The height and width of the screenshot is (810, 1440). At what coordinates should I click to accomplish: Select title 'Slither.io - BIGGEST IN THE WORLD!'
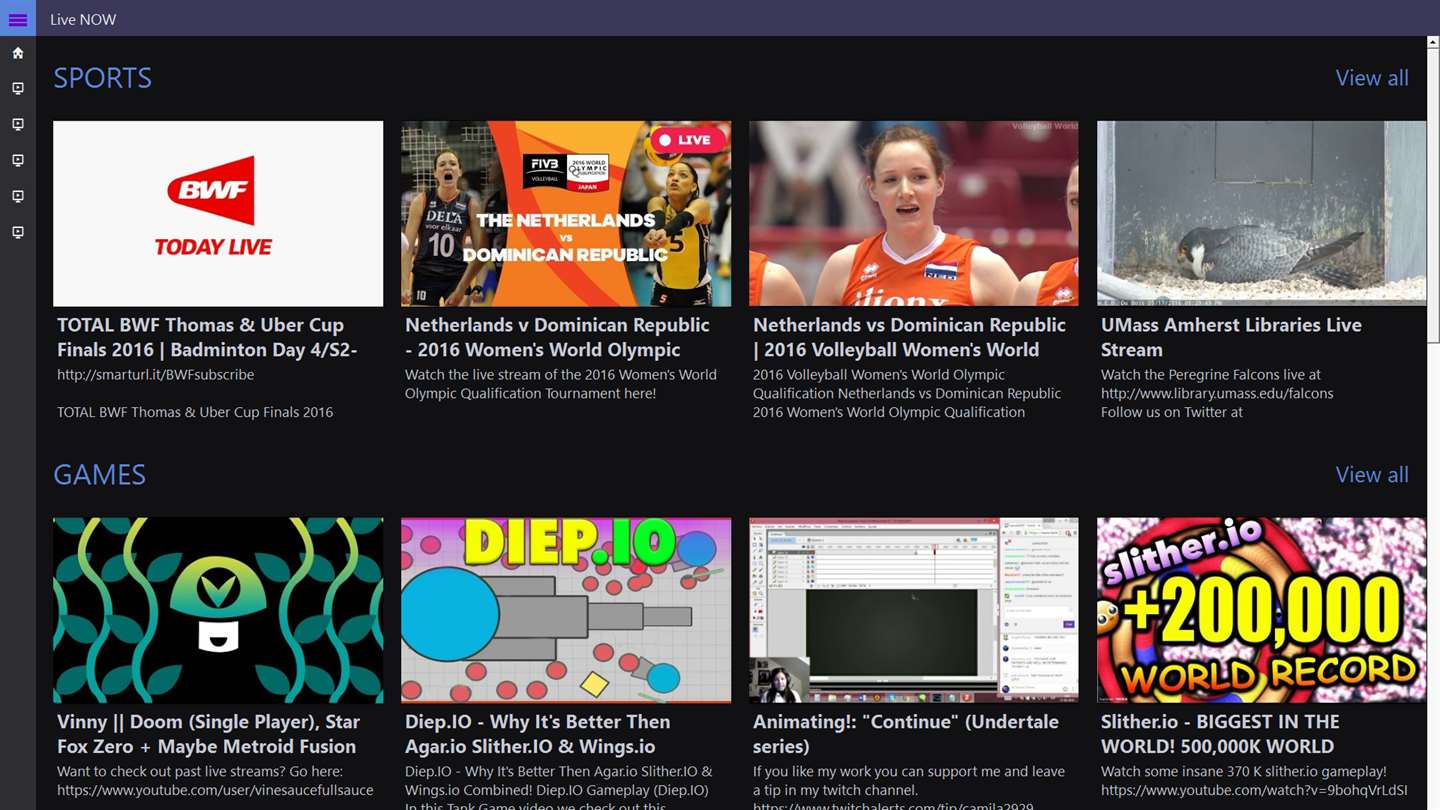tap(1220, 734)
